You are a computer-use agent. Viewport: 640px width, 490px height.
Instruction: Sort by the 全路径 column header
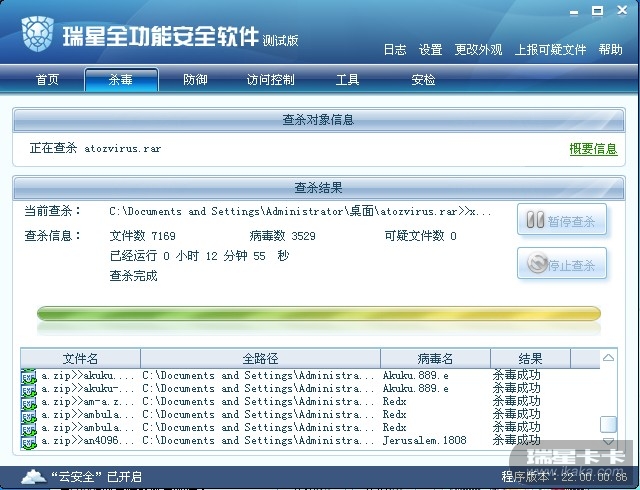tap(260, 359)
